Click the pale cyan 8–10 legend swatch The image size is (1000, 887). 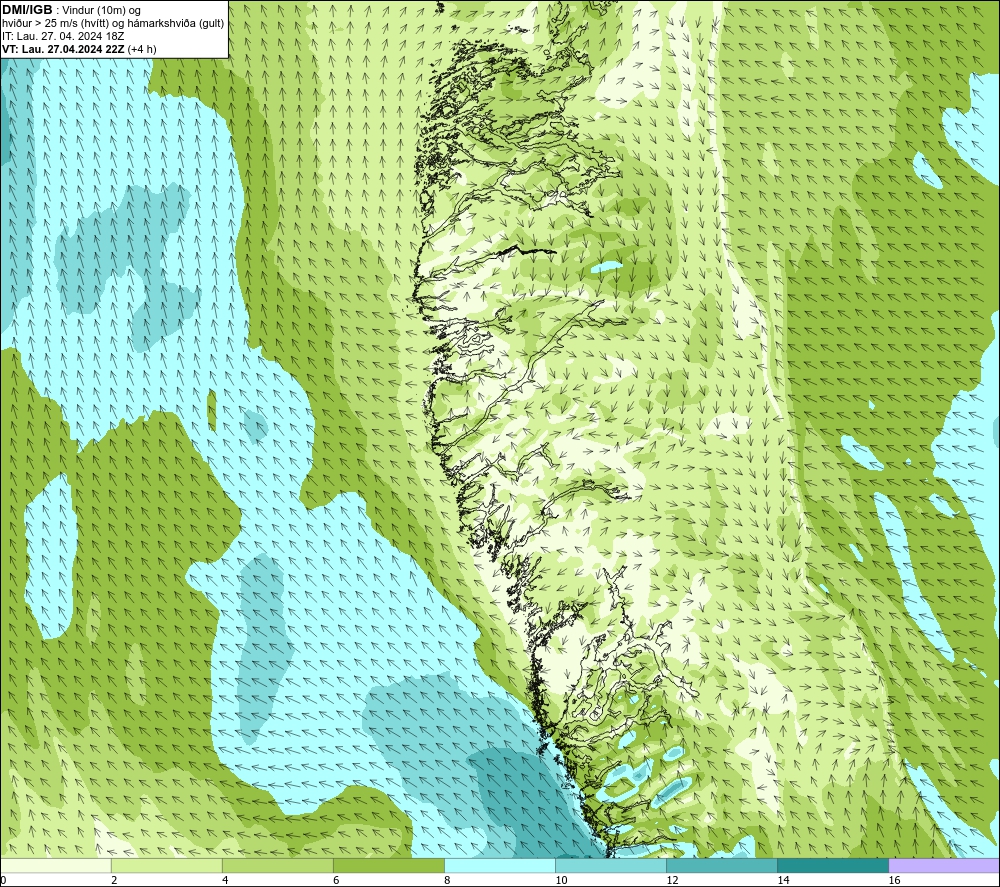499,865
